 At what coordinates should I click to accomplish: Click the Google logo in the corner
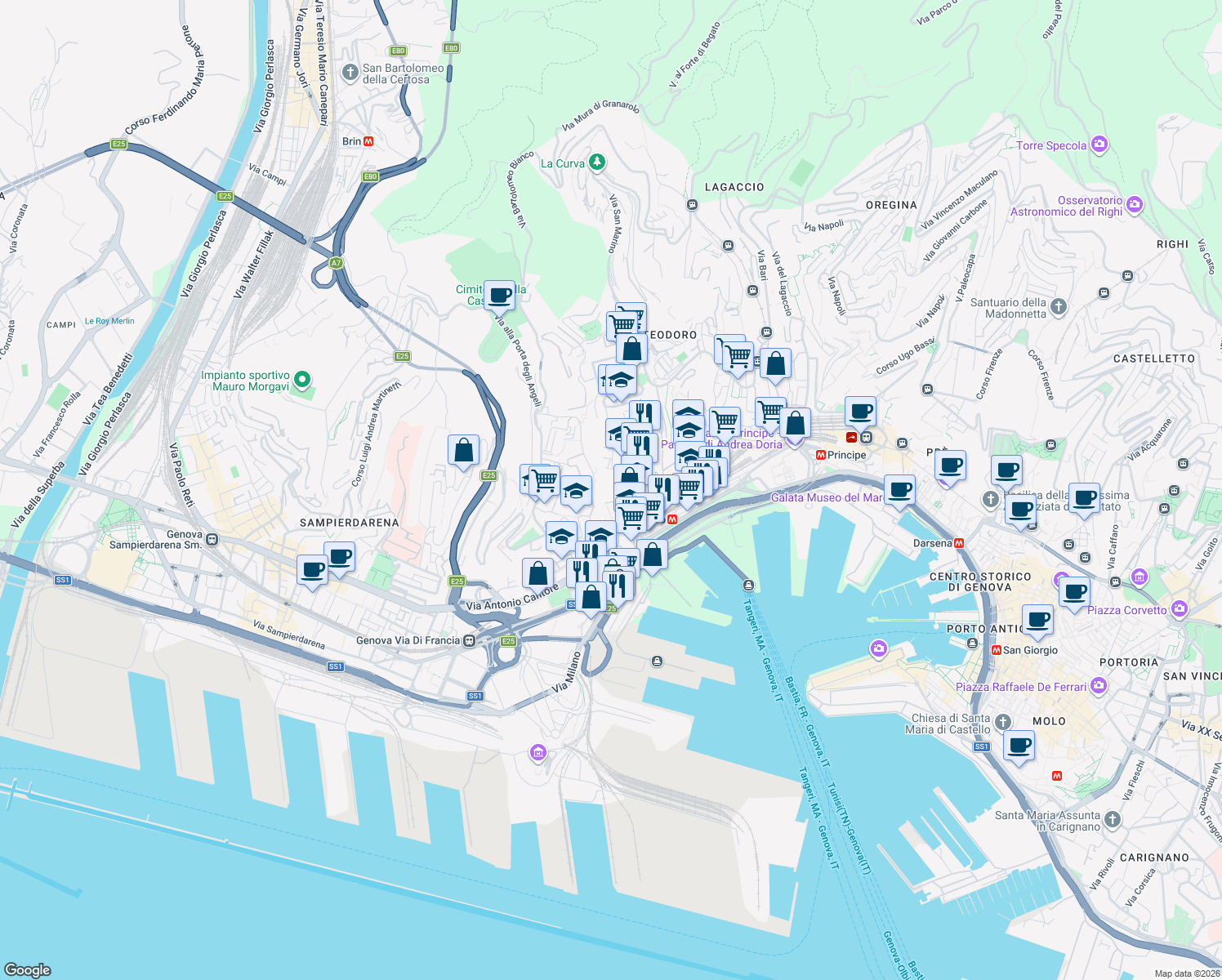point(29,971)
